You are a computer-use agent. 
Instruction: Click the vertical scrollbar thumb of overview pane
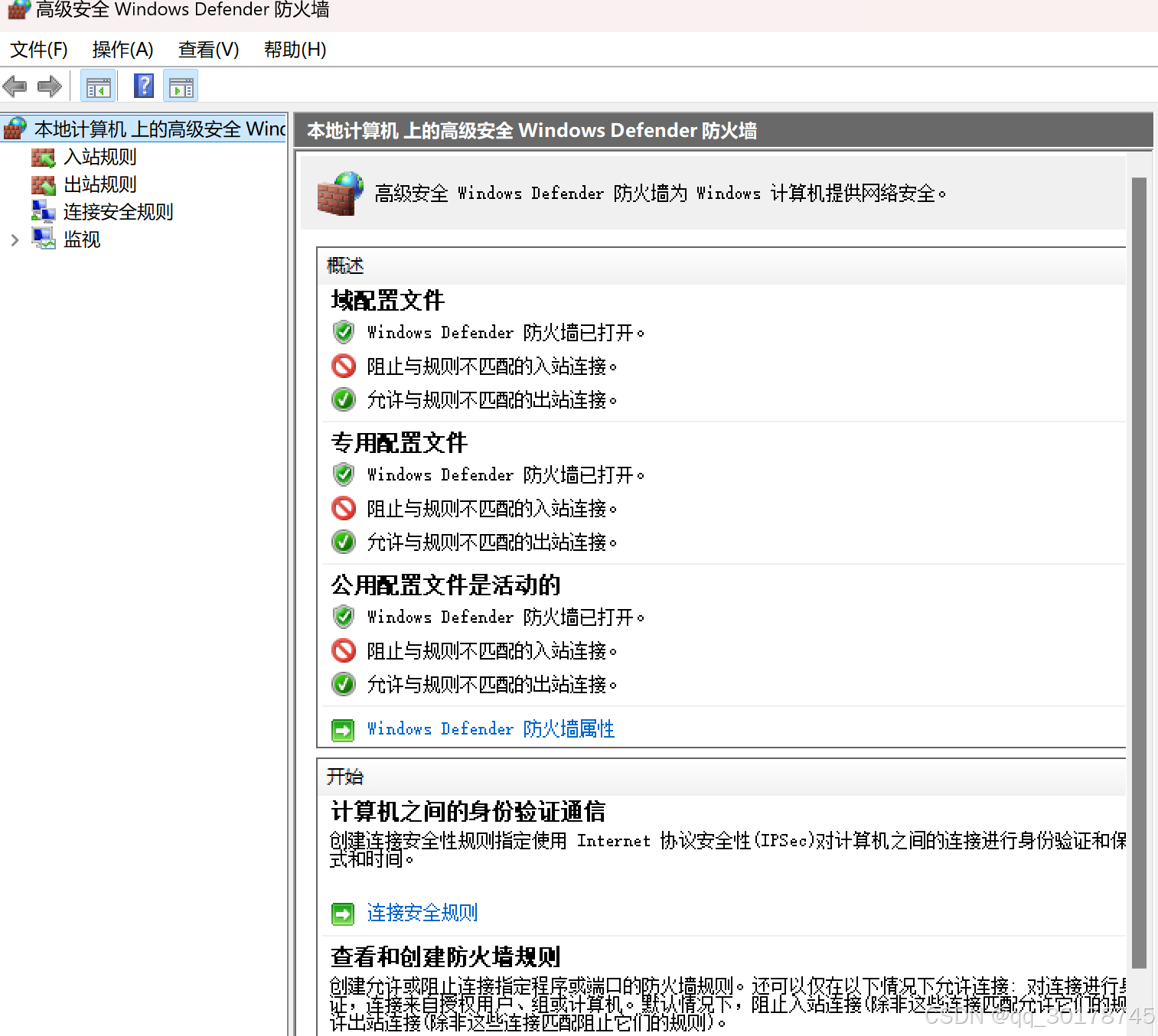click(1139, 573)
